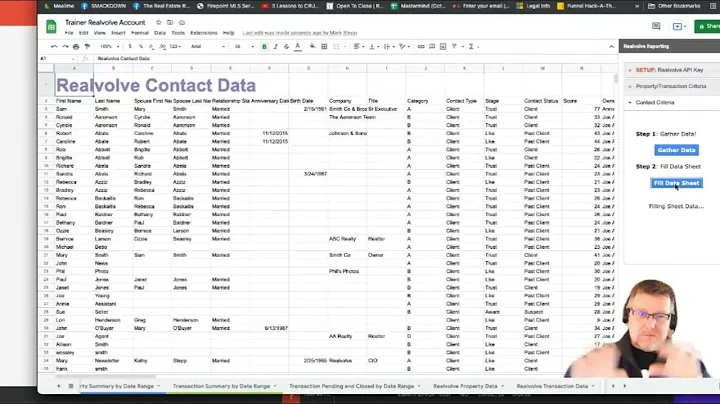Open the Fill color picker
Screen dimensions: 720x404
[x=312, y=46]
